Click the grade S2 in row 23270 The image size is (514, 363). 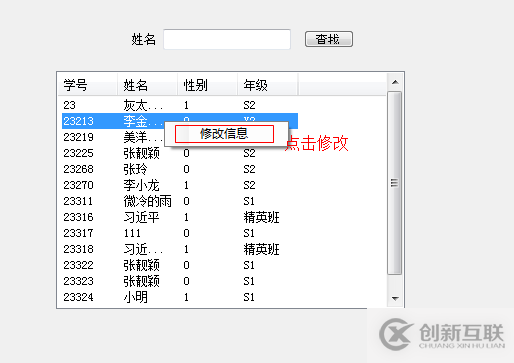[x=249, y=185]
